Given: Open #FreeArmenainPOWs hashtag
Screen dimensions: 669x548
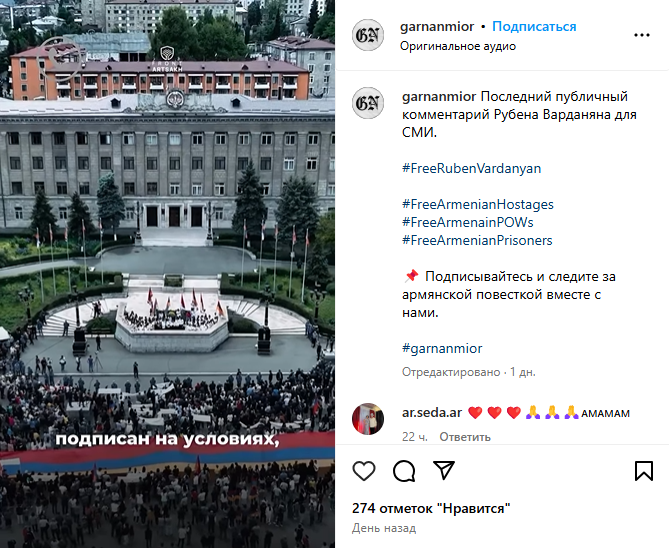Looking at the screenshot, I should [468, 222].
